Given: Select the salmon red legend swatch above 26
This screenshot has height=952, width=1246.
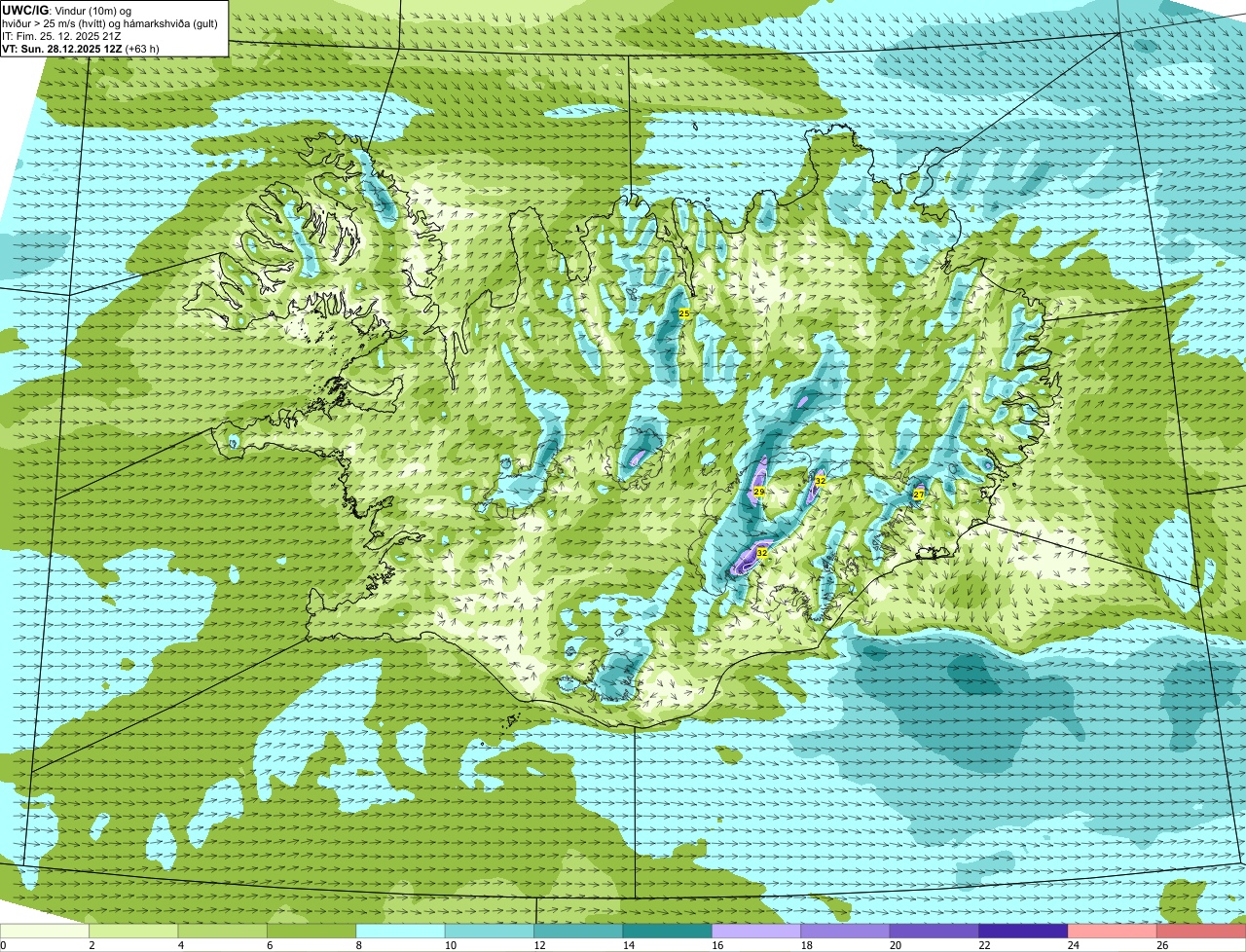Looking at the screenshot, I should click(1201, 932).
